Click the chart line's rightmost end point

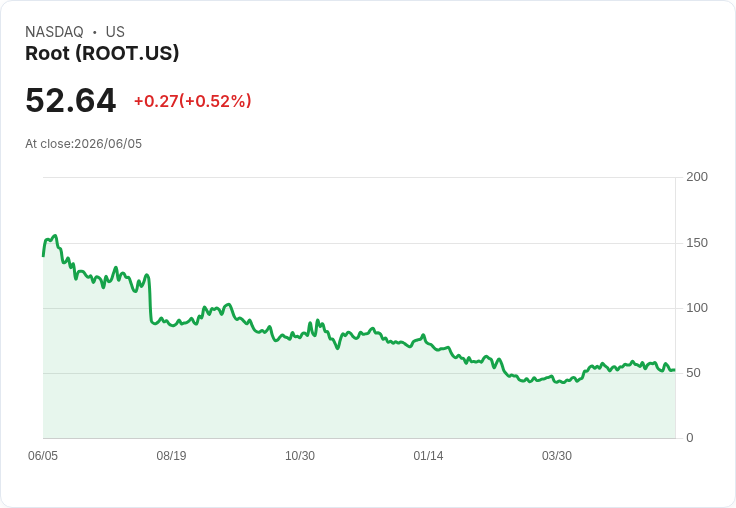point(675,370)
